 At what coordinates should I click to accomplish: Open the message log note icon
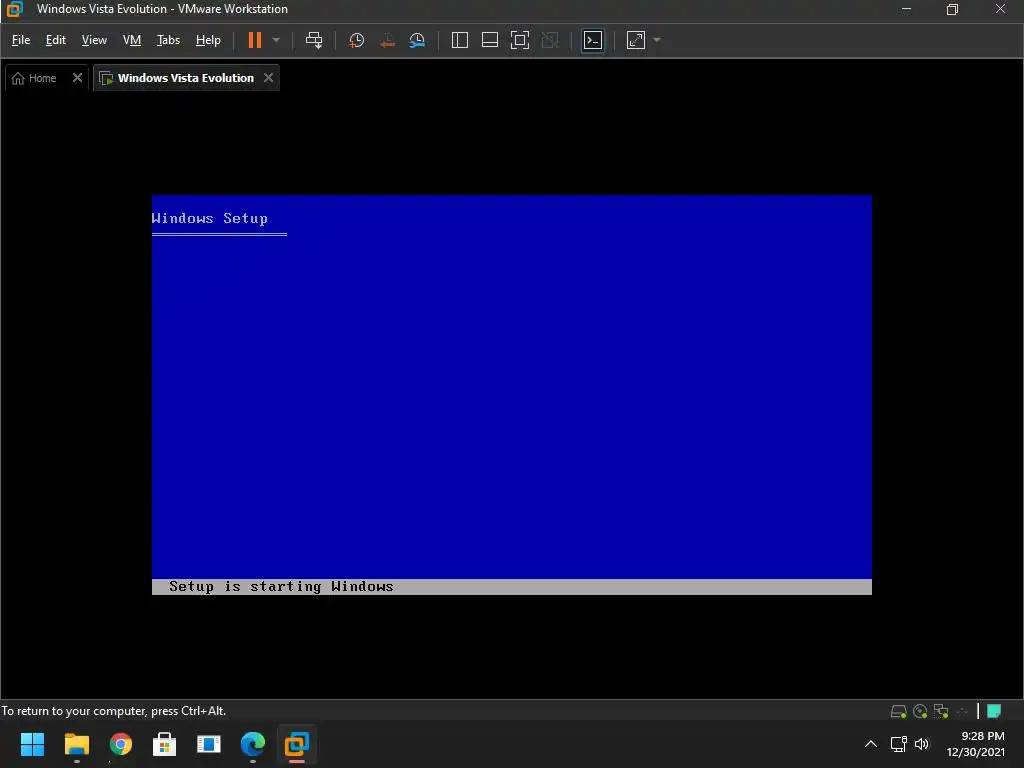994,711
